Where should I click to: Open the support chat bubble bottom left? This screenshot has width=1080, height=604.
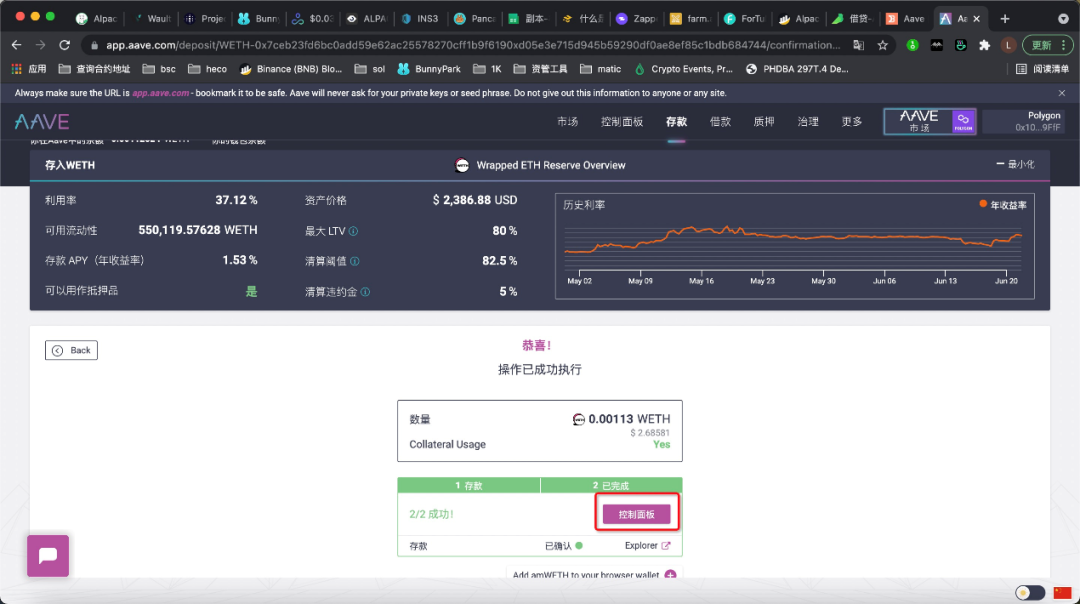47,554
